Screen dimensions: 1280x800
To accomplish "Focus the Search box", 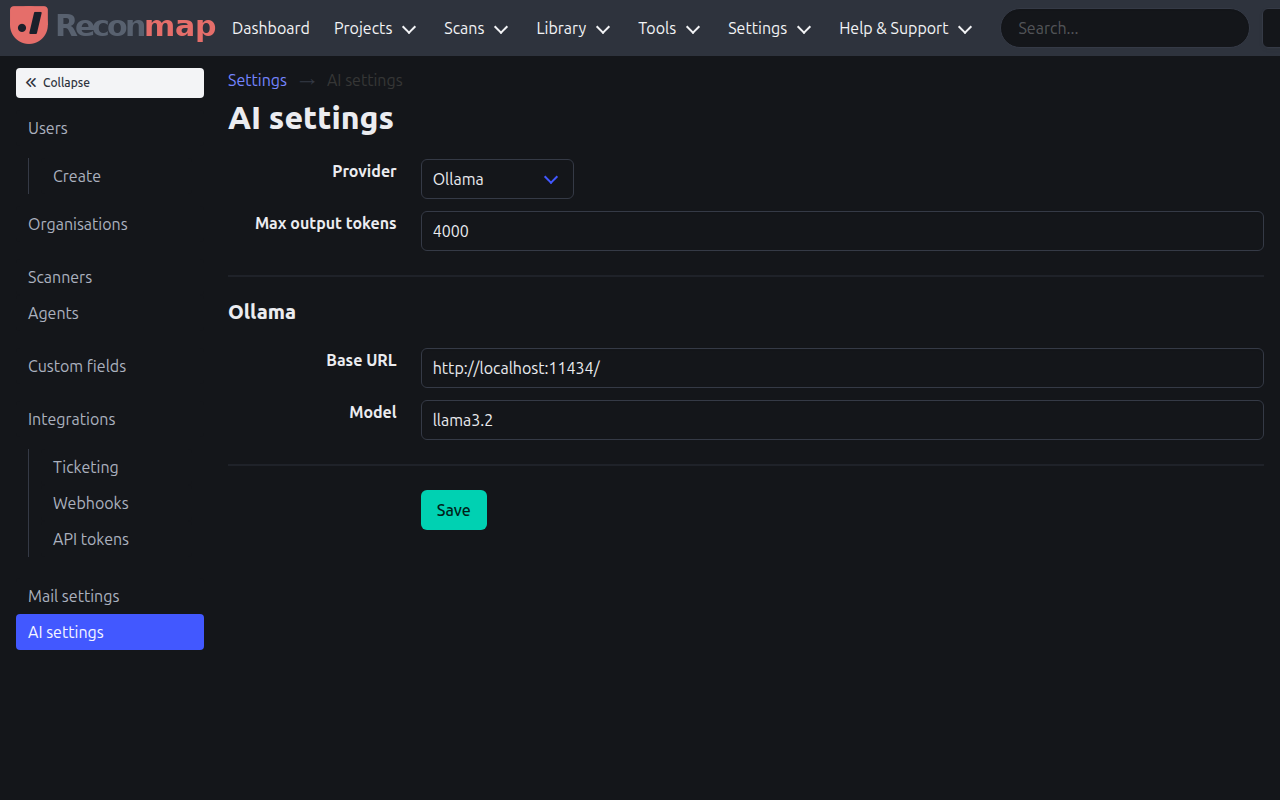I will coord(1123,28).
